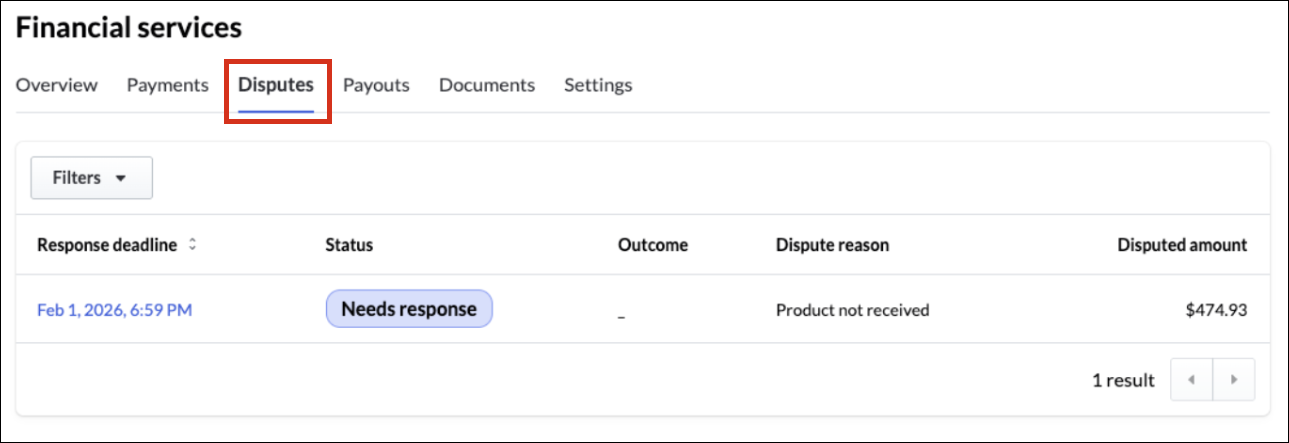Go to next results page arrow

point(1234,380)
